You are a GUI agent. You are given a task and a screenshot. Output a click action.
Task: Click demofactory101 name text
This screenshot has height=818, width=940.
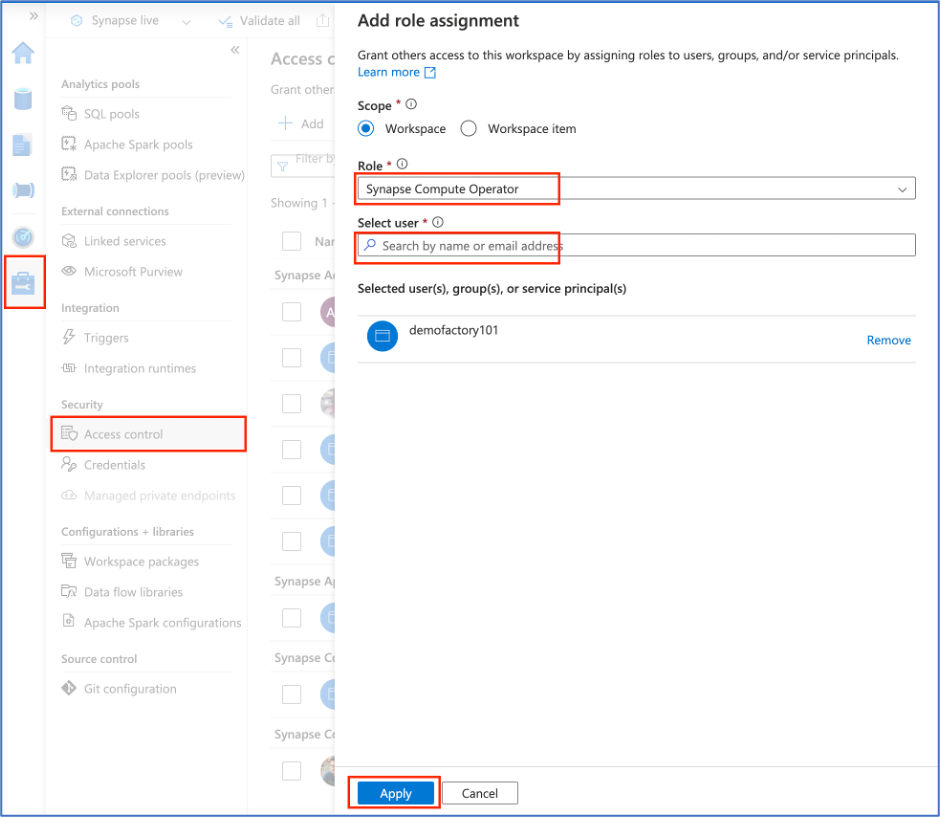454,330
